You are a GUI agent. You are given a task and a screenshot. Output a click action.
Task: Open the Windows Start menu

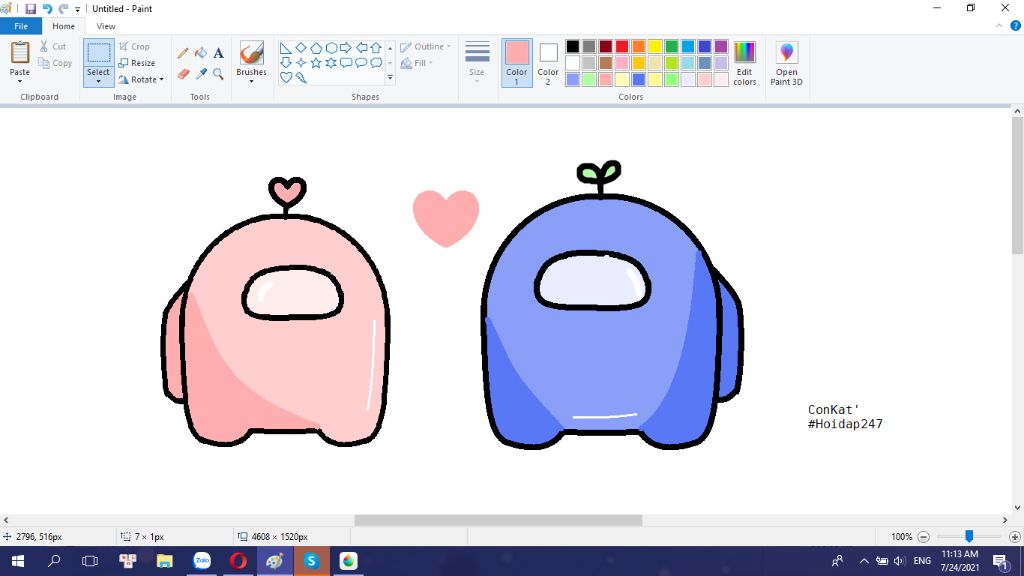pyautogui.click(x=18, y=561)
